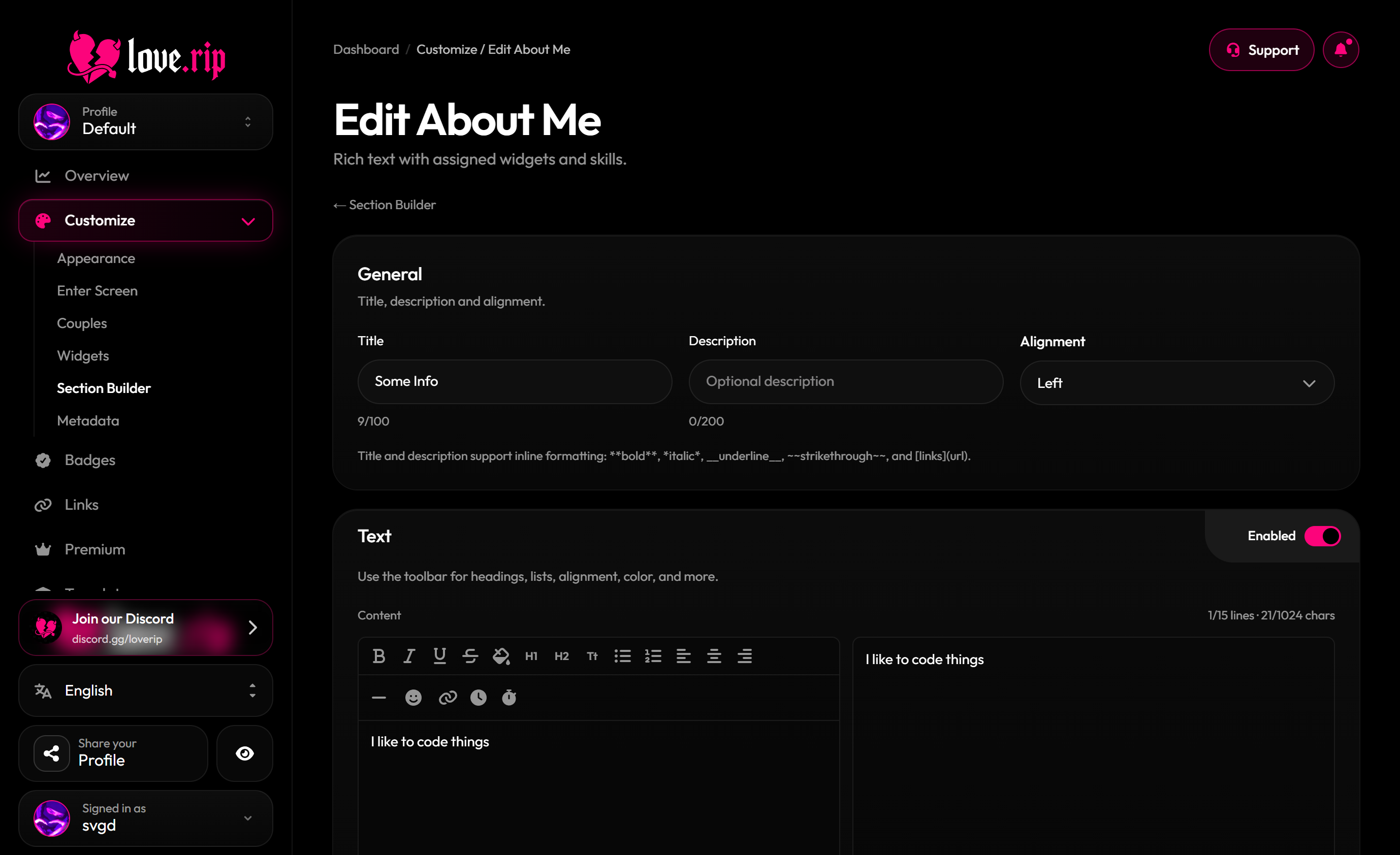Insert a link in the content
The image size is (1400, 855).
(448, 698)
